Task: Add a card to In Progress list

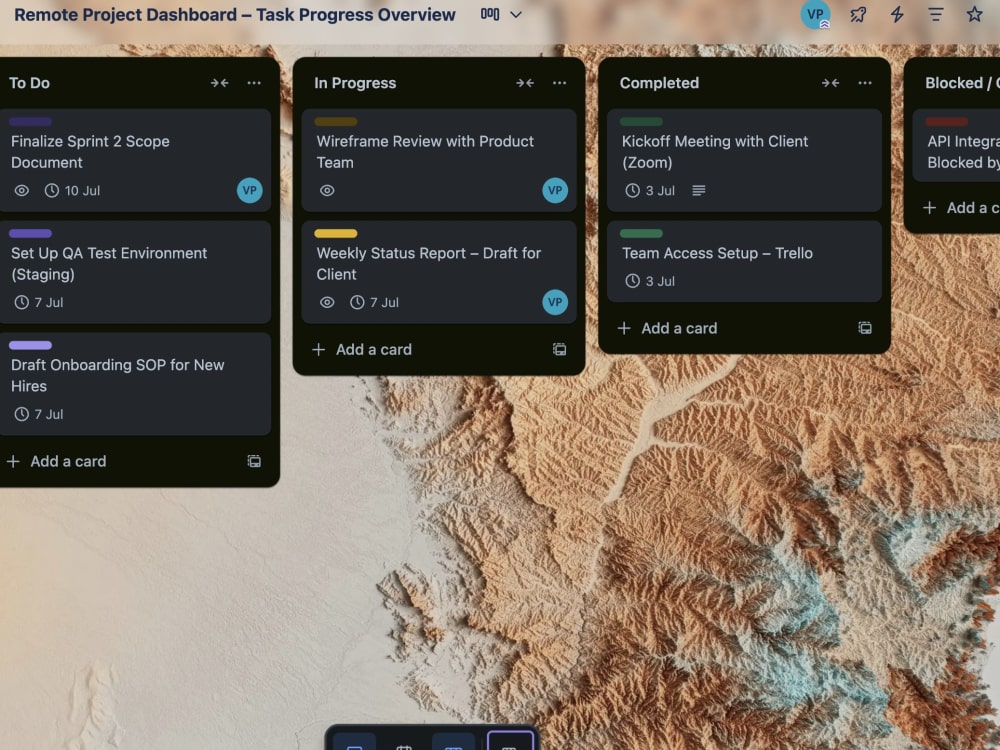Action: 362,349
